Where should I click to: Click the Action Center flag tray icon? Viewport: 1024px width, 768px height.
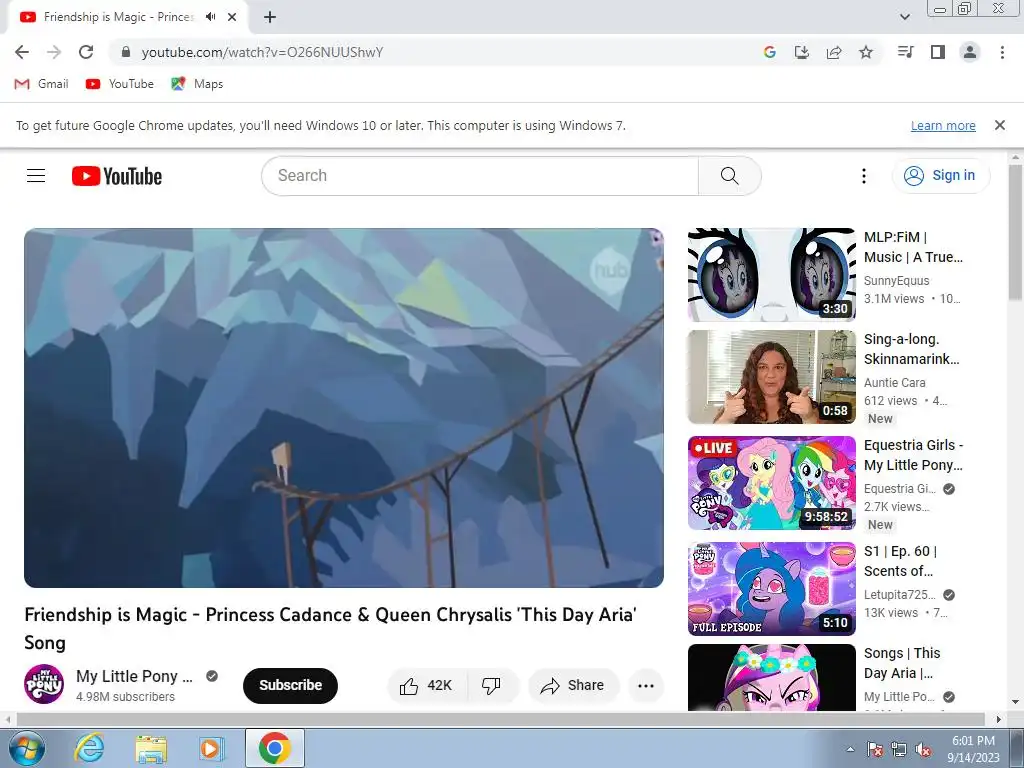pyautogui.click(x=875, y=749)
